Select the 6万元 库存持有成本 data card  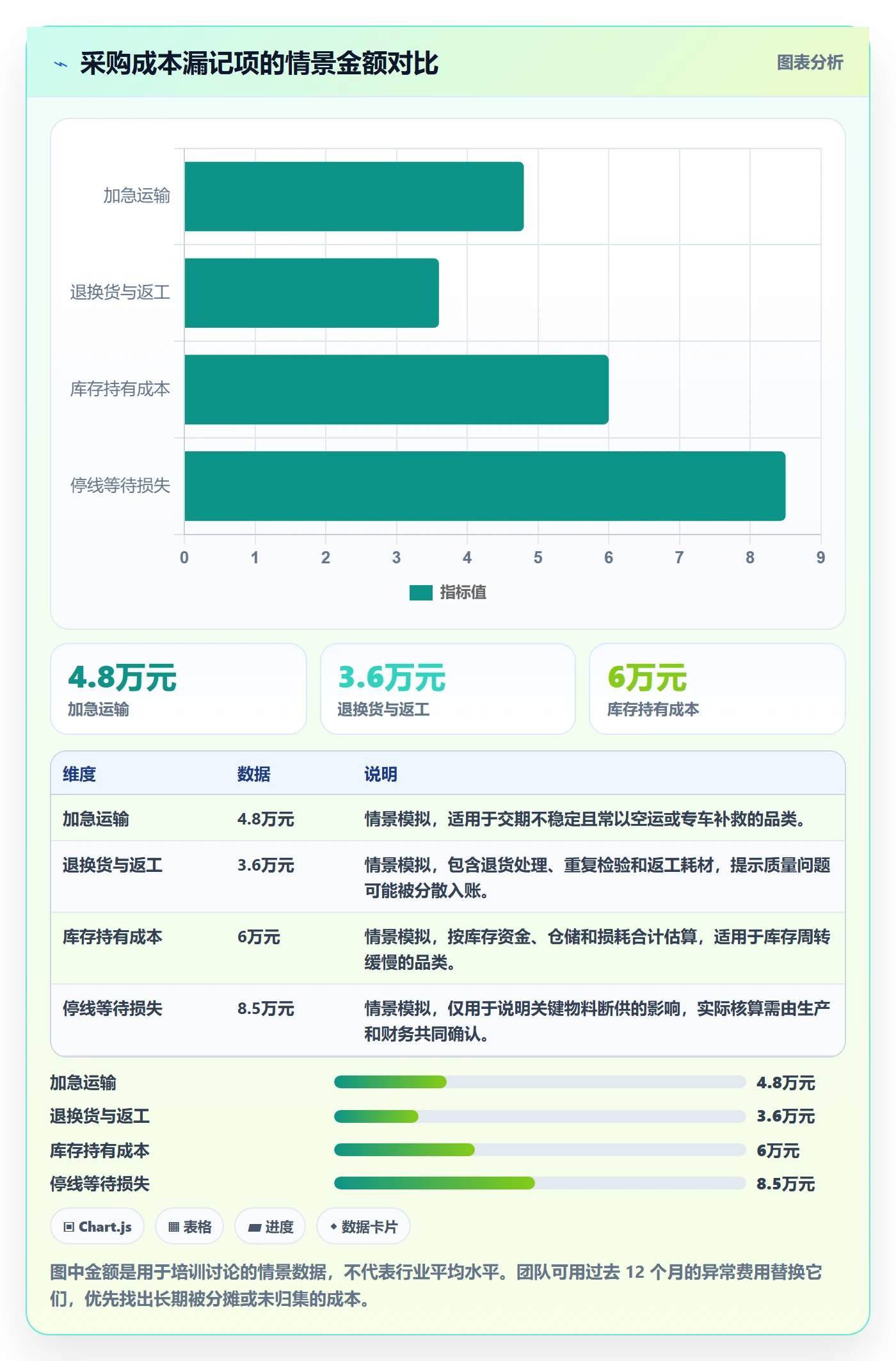coord(717,689)
